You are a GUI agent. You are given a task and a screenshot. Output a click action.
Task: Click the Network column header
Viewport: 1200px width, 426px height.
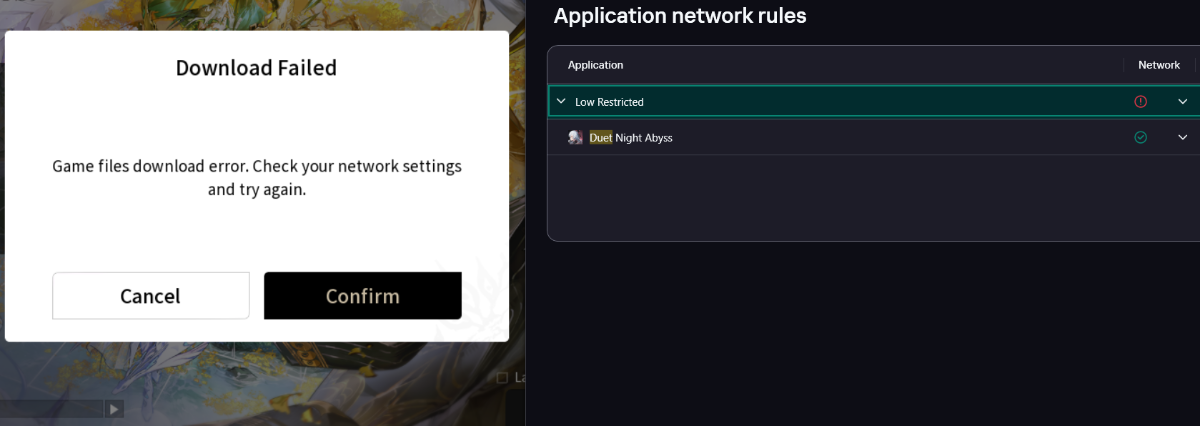tap(1159, 65)
